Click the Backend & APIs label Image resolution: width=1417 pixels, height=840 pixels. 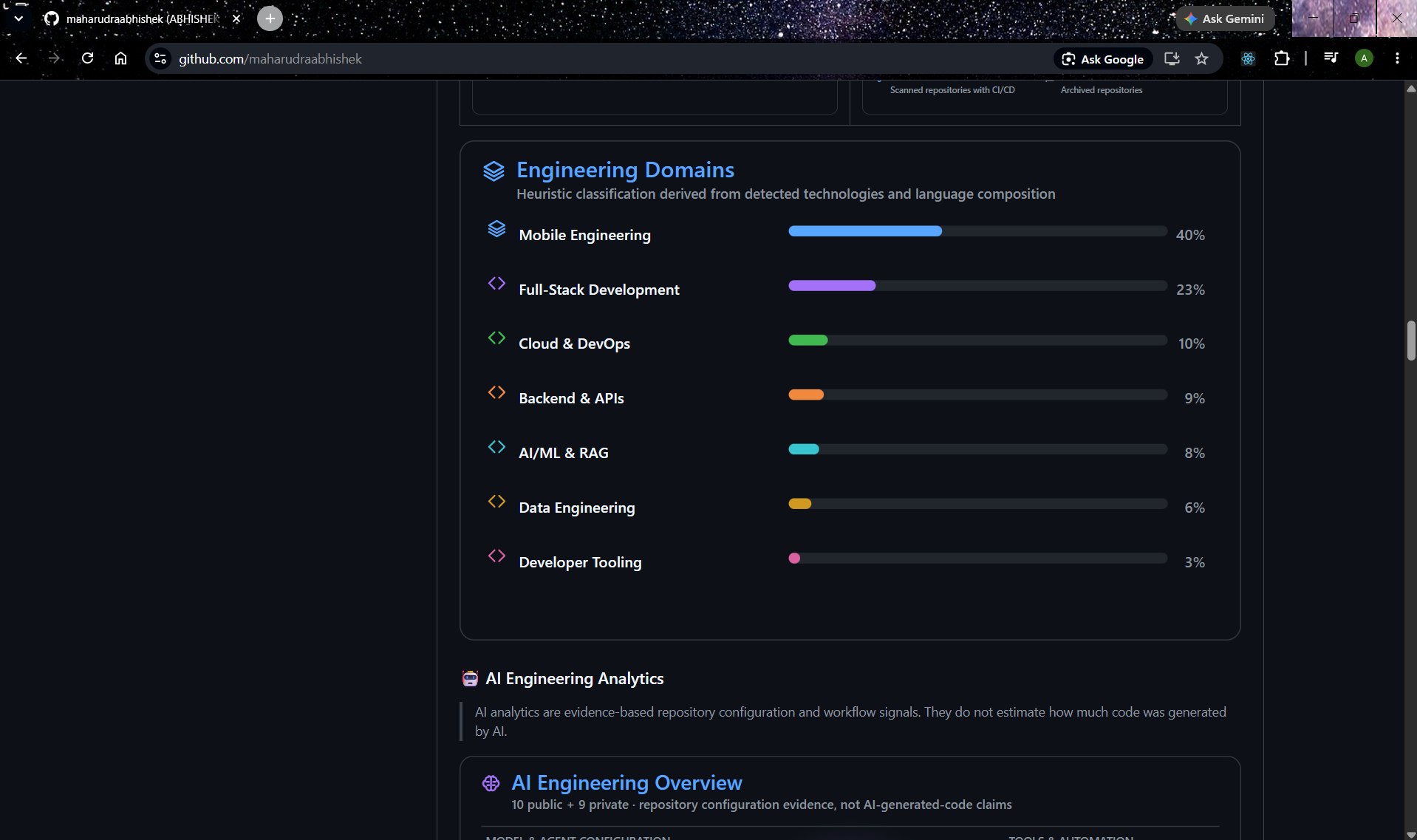pyautogui.click(x=571, y=398)
